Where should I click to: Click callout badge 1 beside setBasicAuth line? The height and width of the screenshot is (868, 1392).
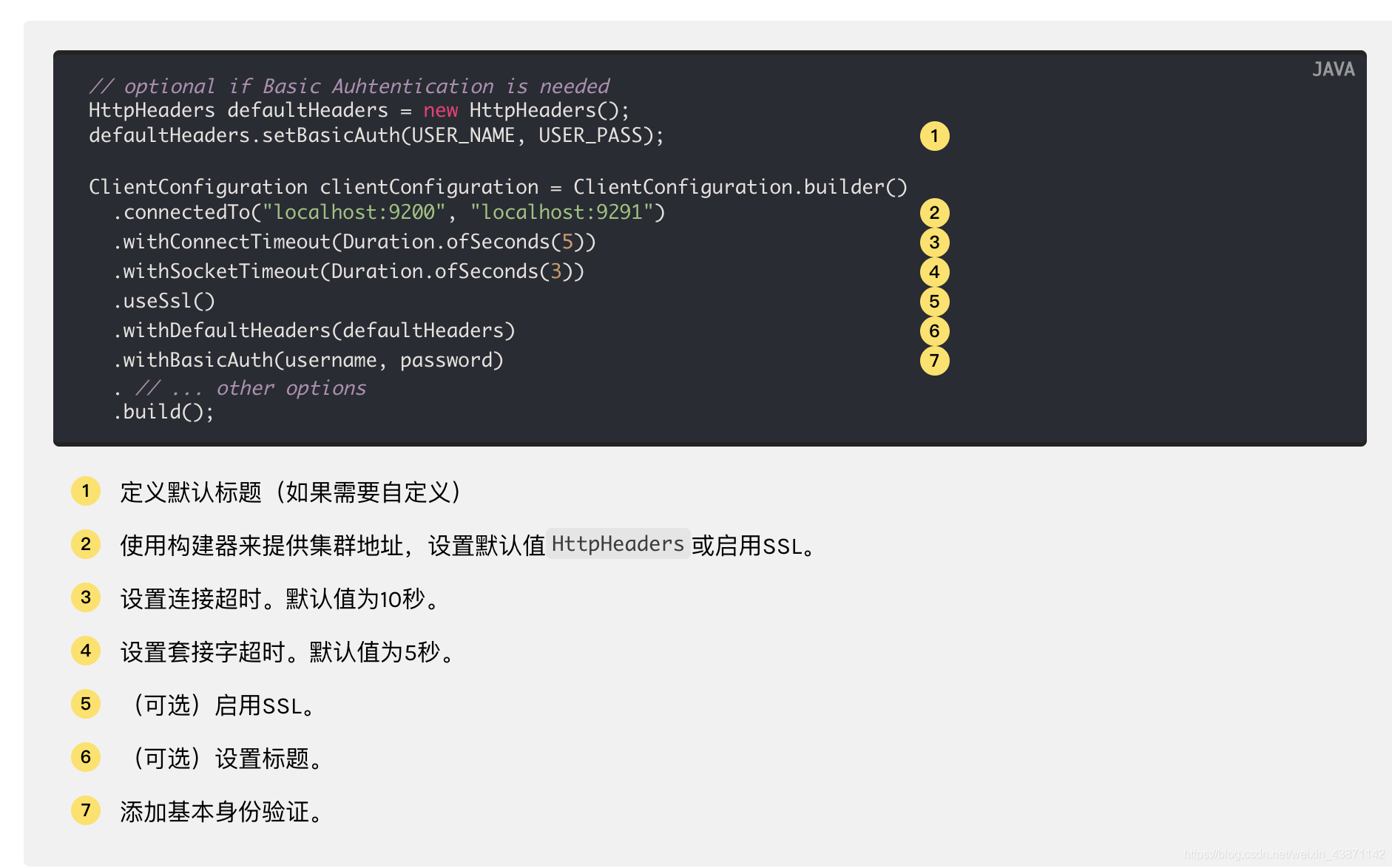[x=934, y=136]
